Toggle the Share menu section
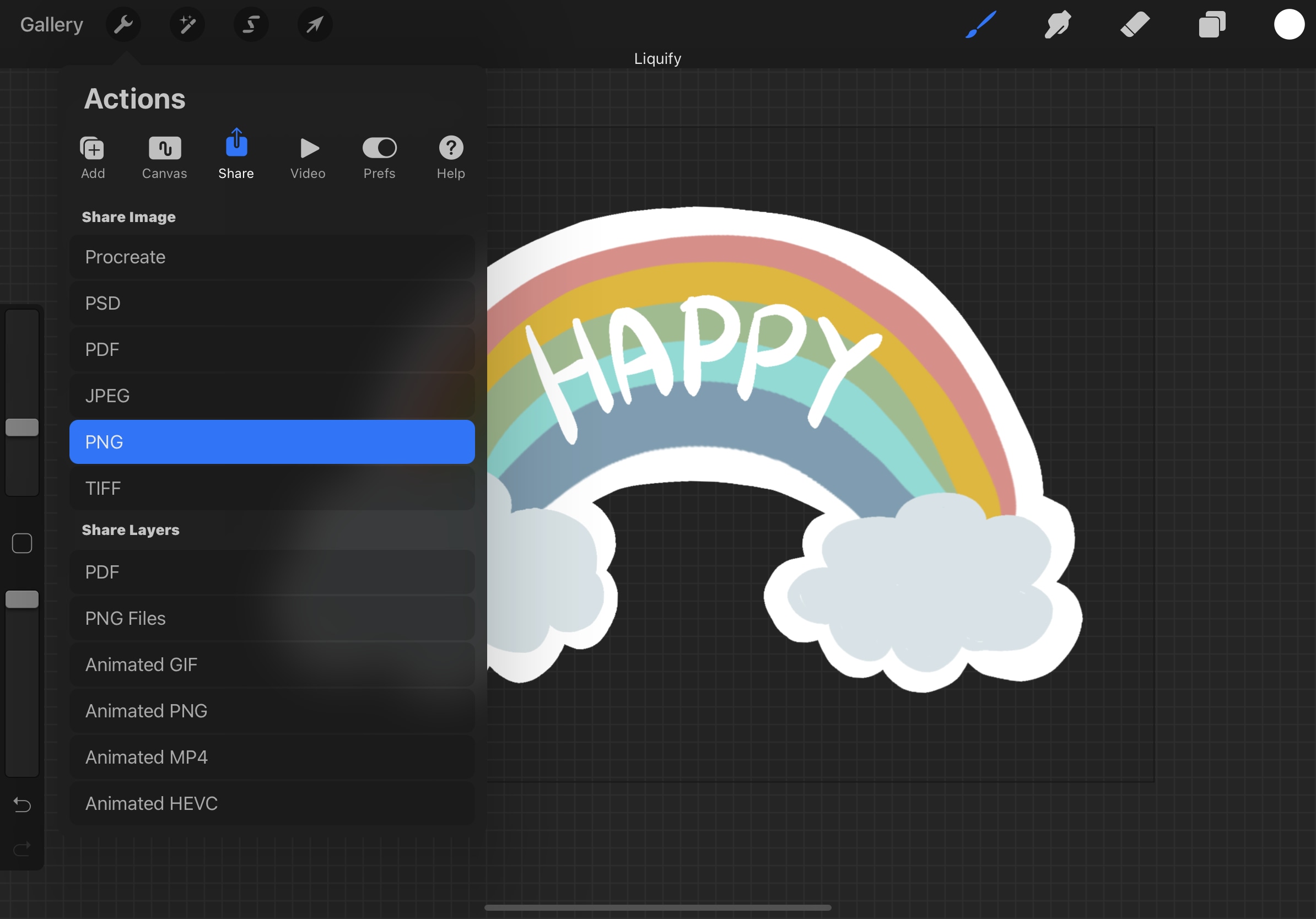Viewport: 1316px width, 919px height. 236,156
